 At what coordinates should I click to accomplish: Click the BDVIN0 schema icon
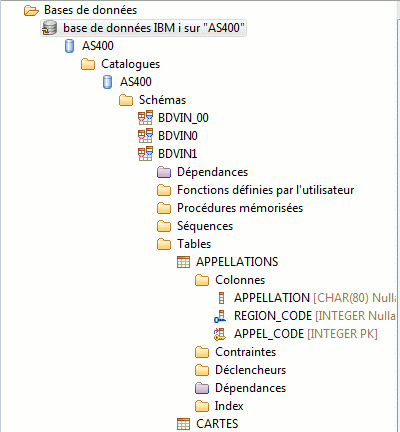tap(145, 136)
